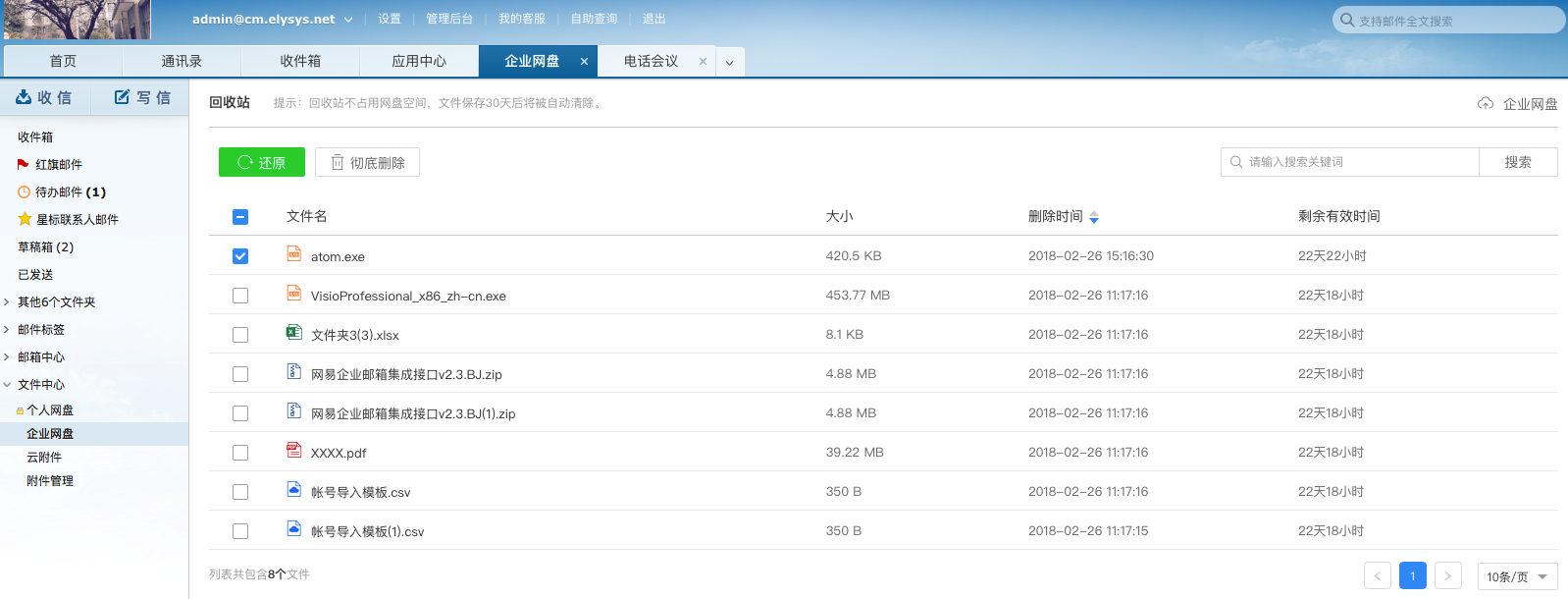Click the Excel icon for 文件夹3(3).xlsx
The image size is (1568, 599).
[293, 332]
